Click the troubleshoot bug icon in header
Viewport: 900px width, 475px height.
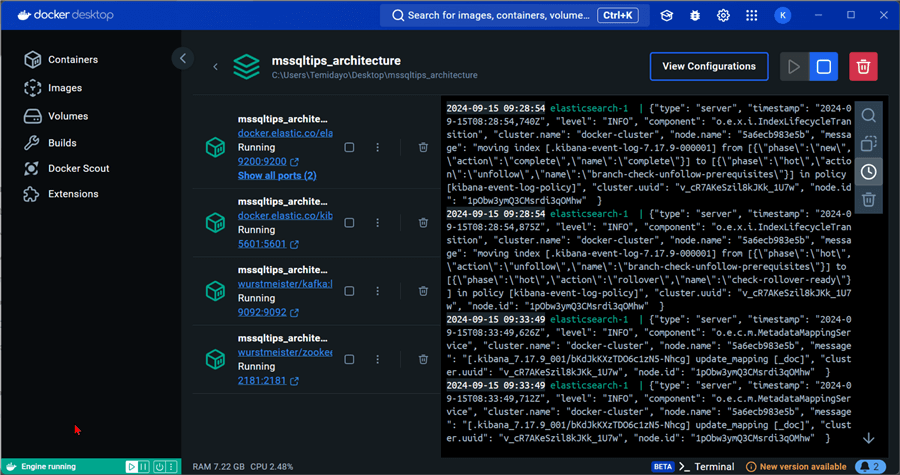click(695, 15)
